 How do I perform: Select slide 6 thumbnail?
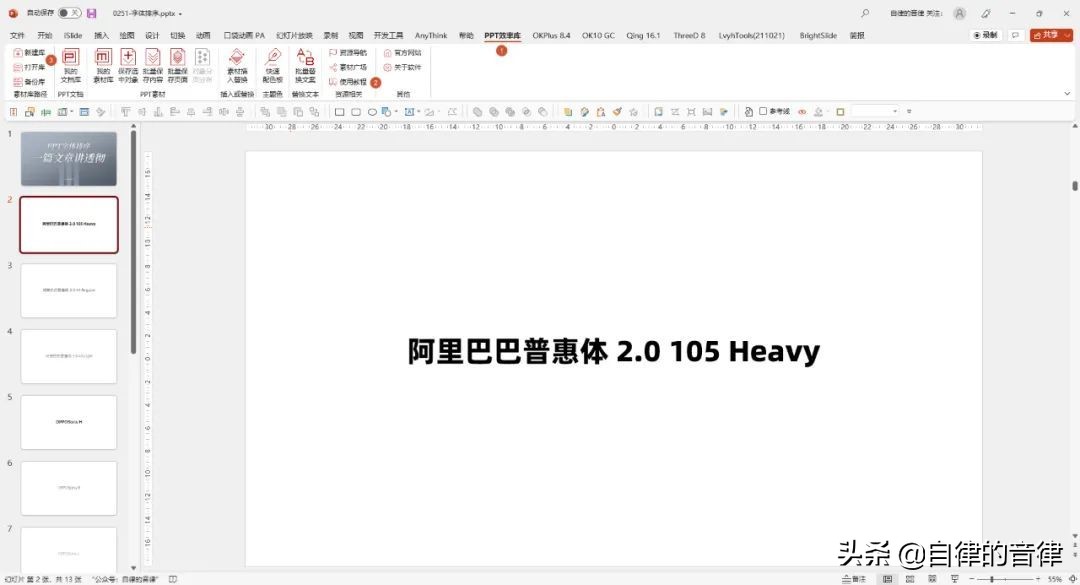click(x=69, y=489)
